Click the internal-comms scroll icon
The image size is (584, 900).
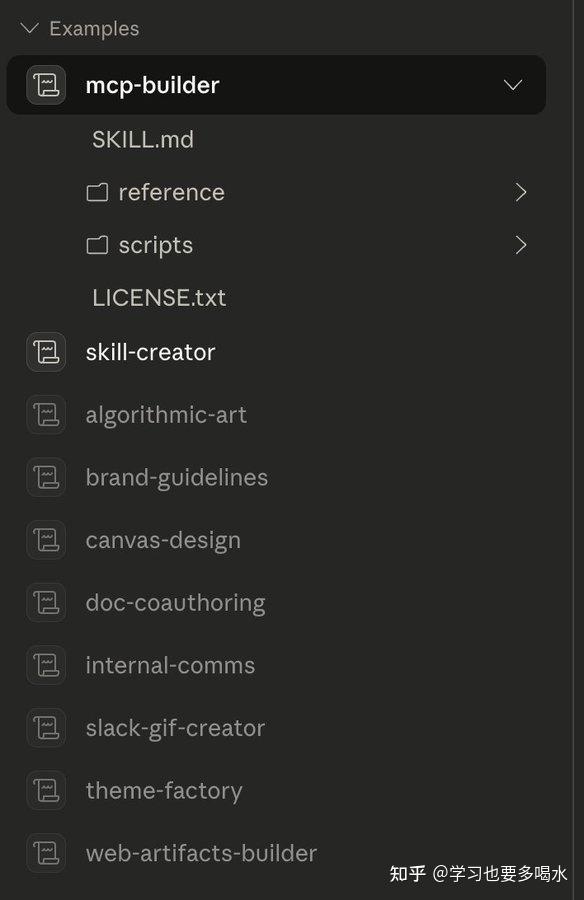click(46, 665)
